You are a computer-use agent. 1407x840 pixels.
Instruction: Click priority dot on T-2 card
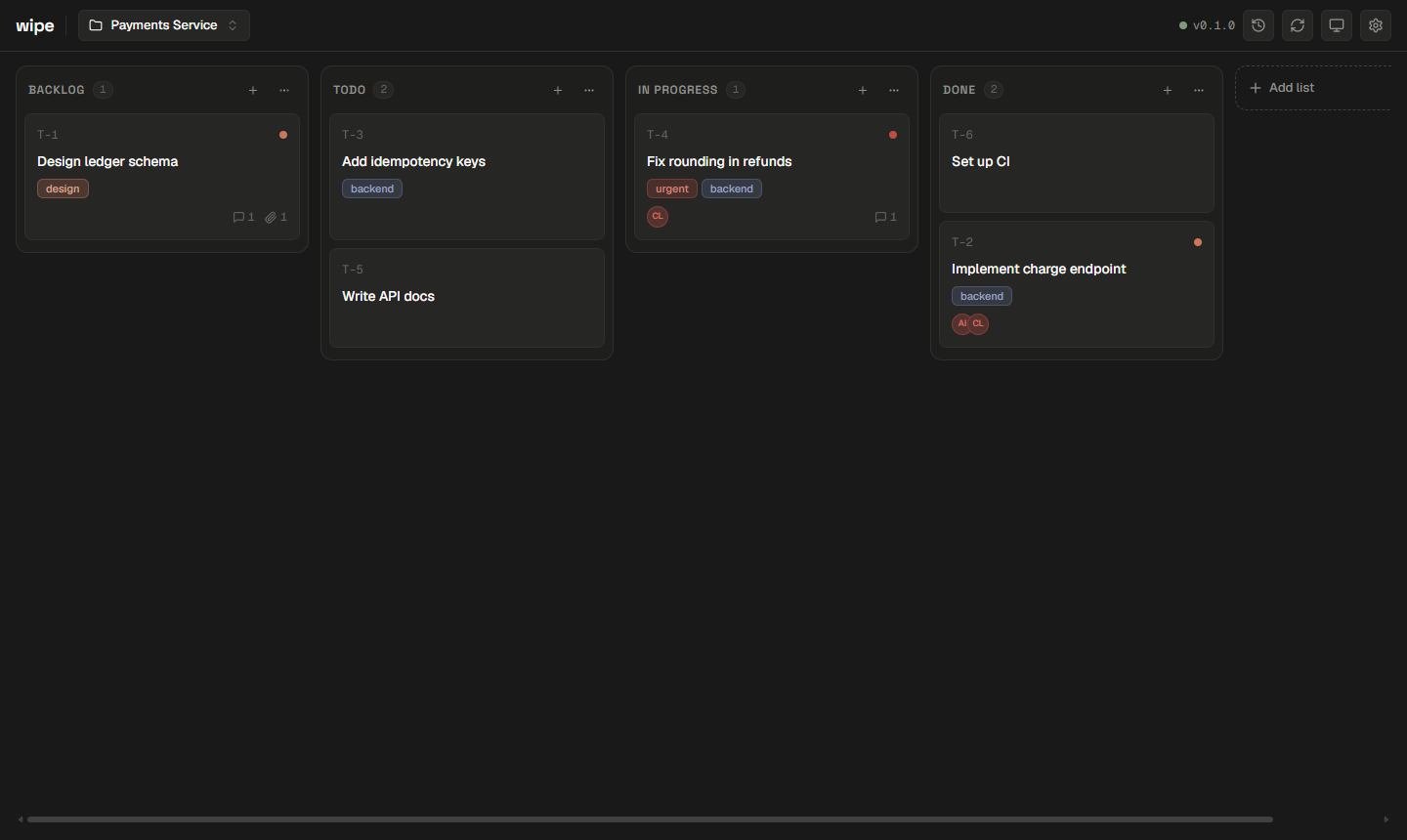tap(1198, 242)
